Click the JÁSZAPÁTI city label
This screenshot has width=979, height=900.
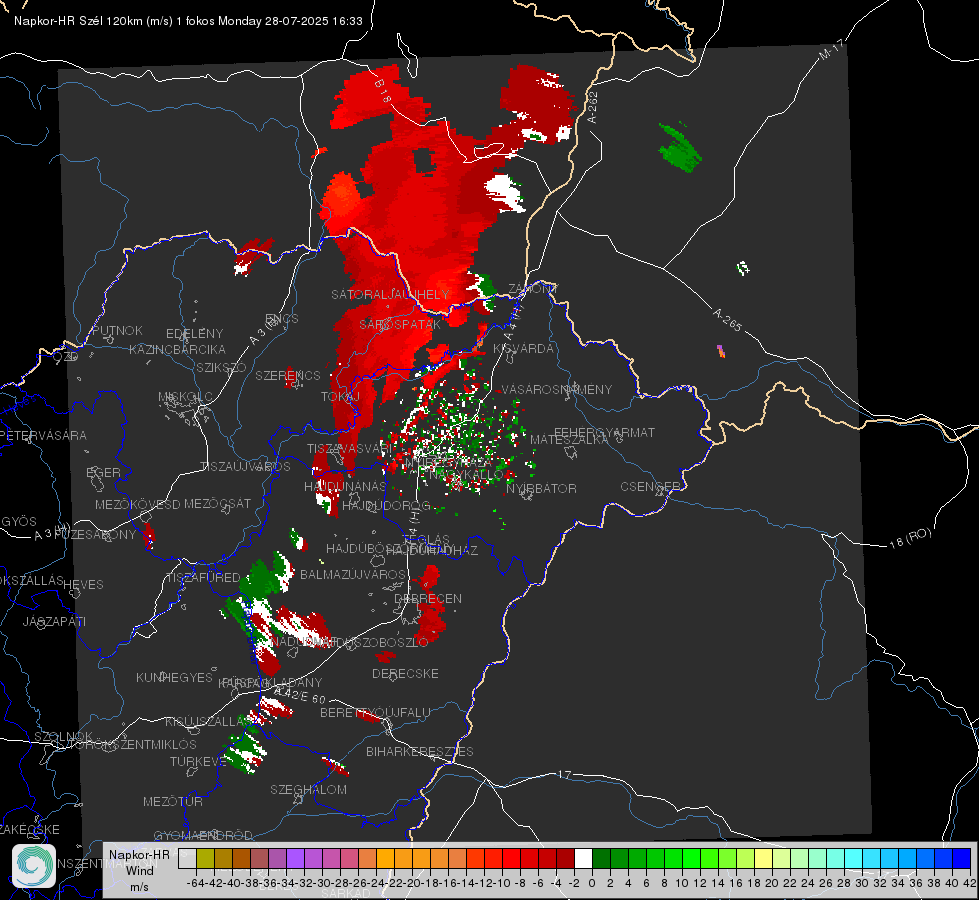[54, 621]
